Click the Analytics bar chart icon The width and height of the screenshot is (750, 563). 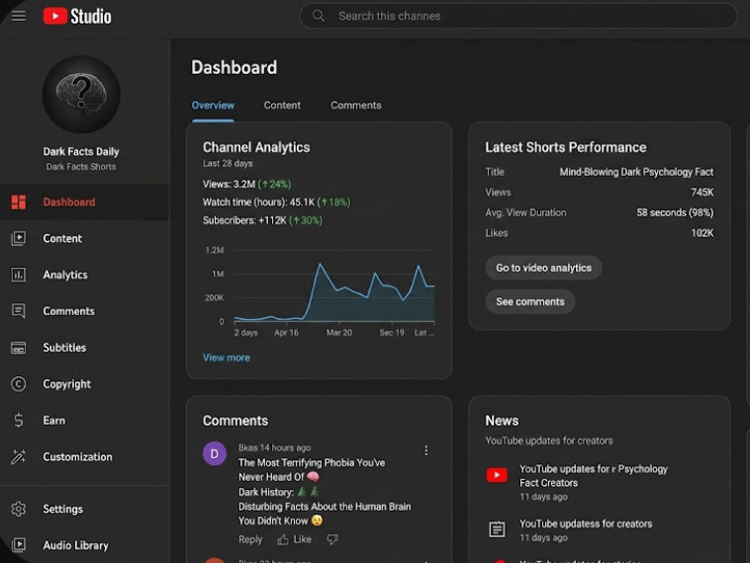click(19, 275)
